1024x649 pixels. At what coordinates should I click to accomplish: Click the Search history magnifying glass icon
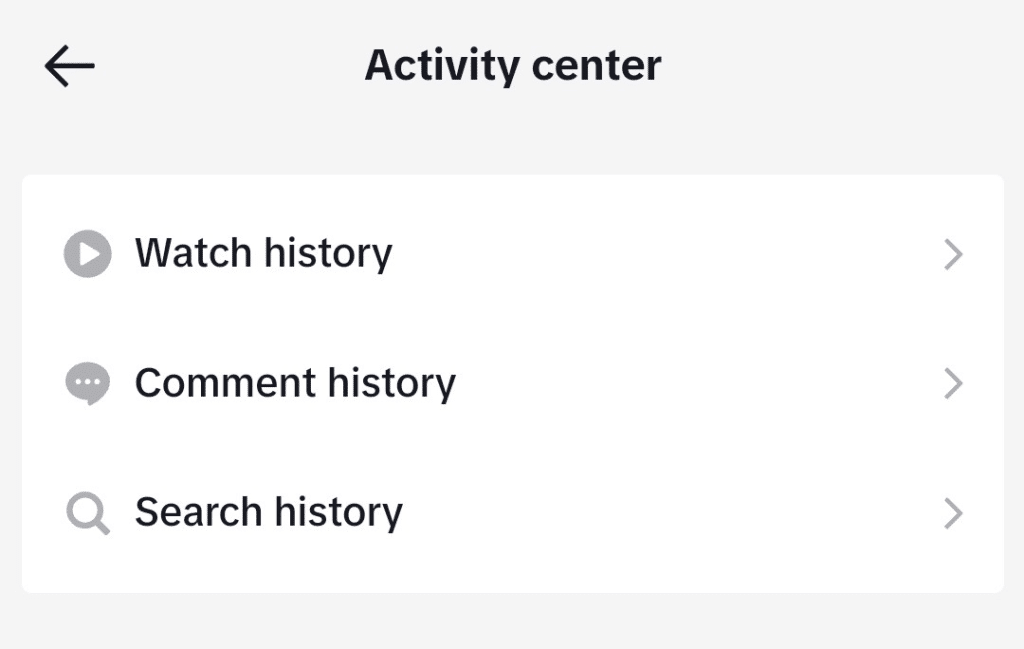87,512
